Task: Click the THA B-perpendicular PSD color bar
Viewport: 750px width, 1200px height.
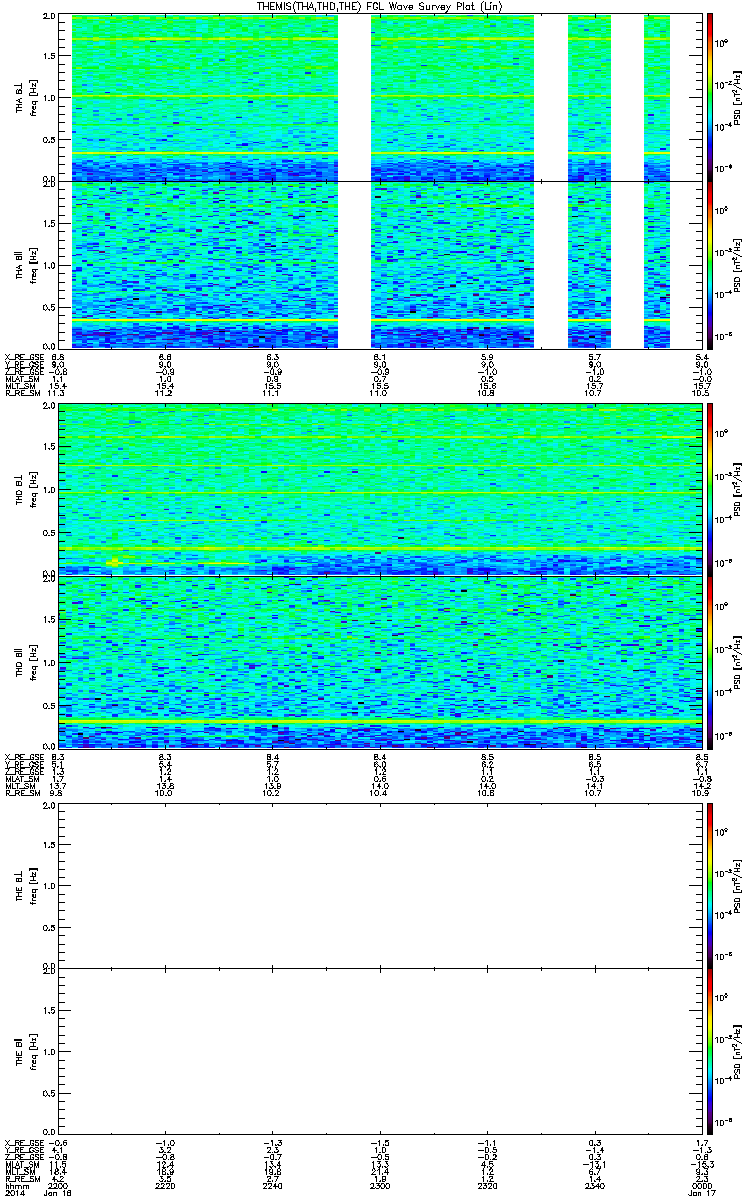Action: point(709,97)
